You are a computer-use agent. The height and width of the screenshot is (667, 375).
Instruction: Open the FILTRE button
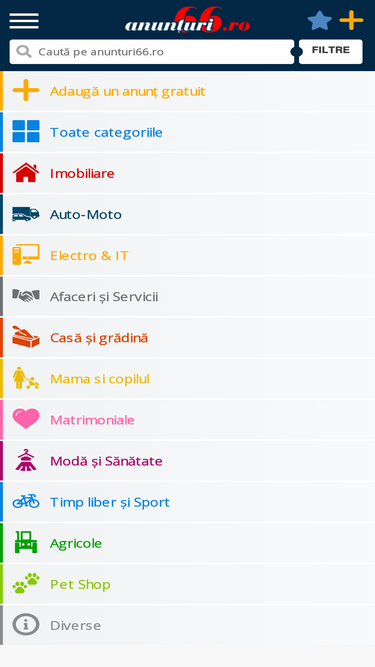pos(331,51)
